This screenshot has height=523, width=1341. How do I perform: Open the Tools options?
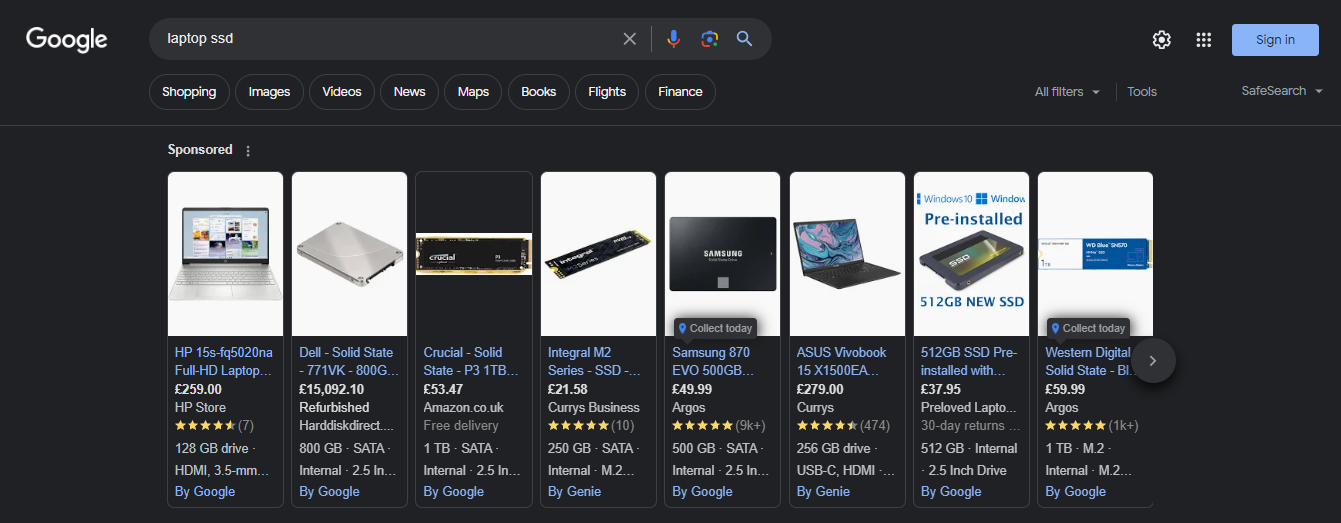click(x=1142, y=92)
